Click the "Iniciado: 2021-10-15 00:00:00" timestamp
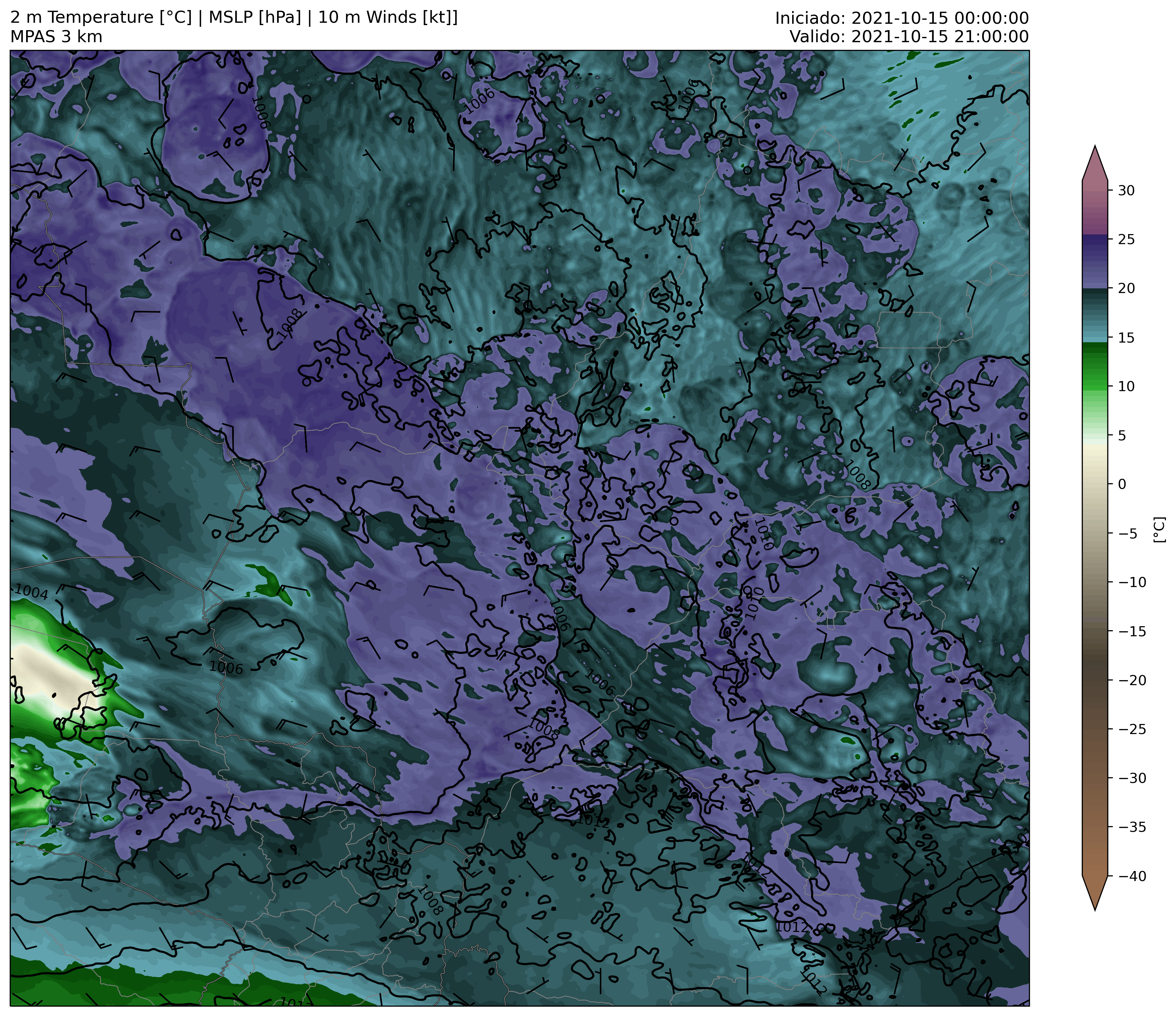 902,18
